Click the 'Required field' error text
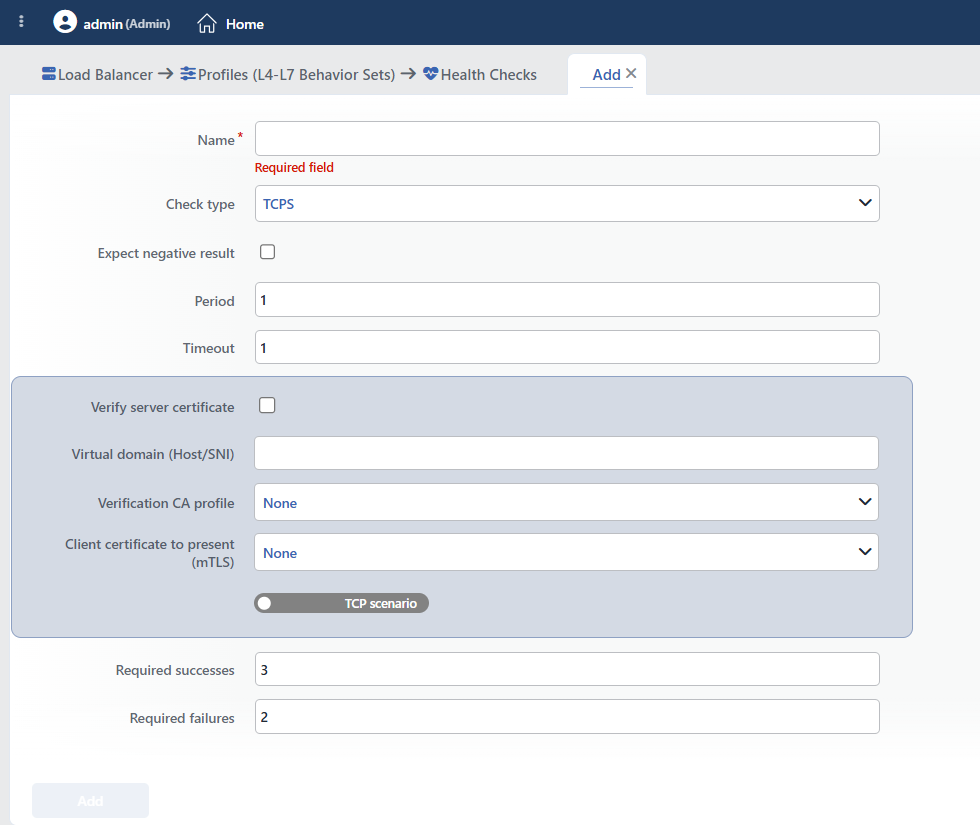980x825 pixels. 294,168
